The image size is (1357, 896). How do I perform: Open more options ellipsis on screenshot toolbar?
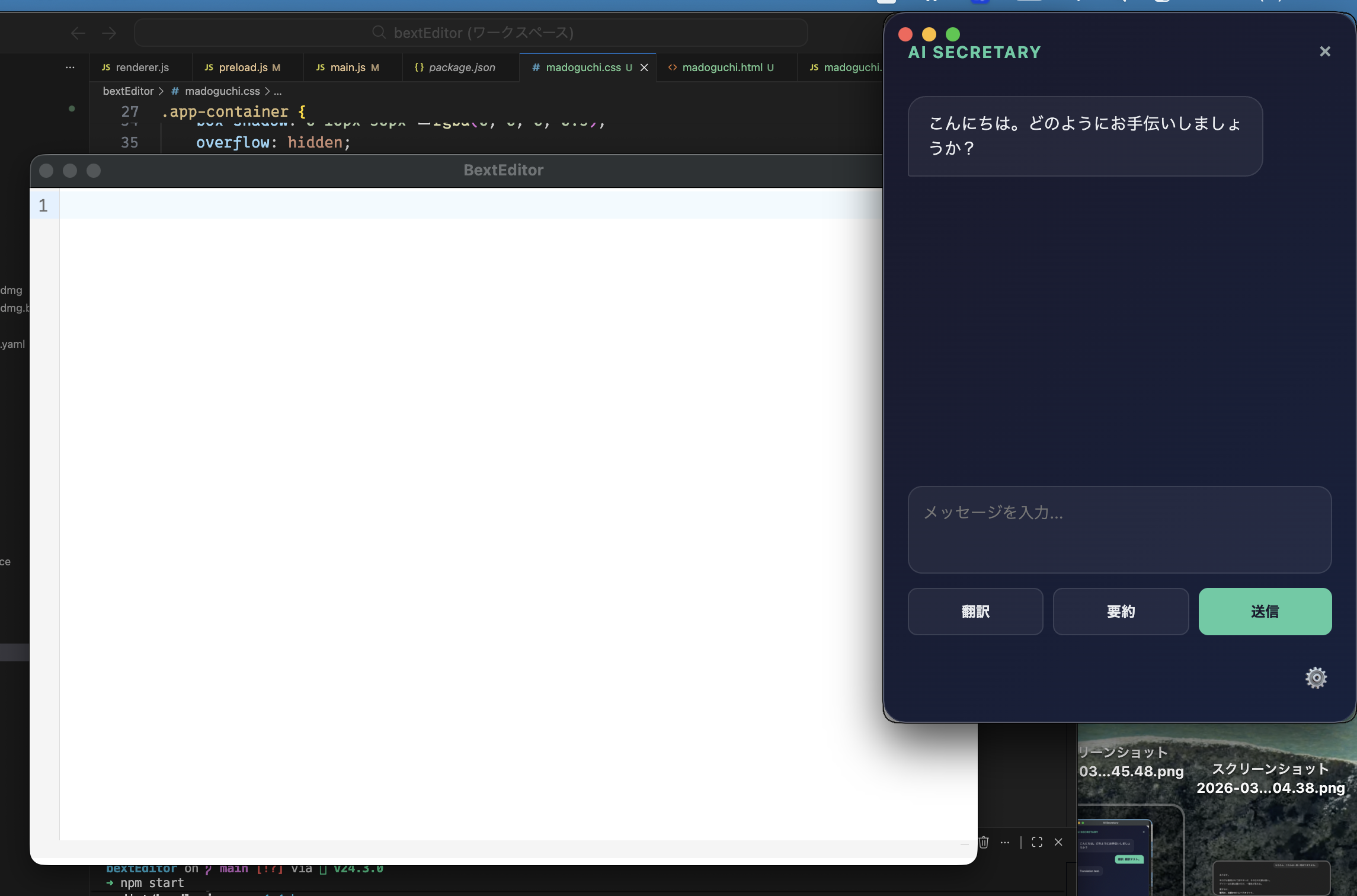pos(1005,842)
